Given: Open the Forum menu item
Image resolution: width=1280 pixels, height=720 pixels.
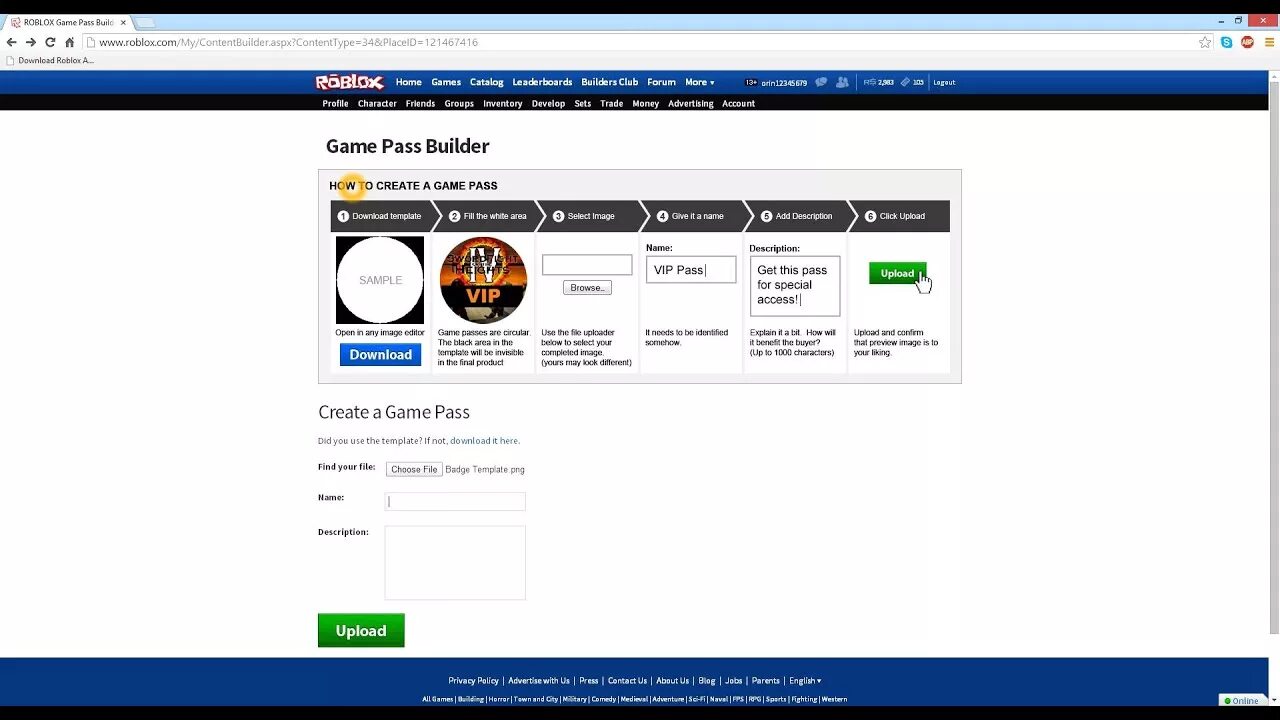Looking at the screenshot, I should click(x=661, y=82).
